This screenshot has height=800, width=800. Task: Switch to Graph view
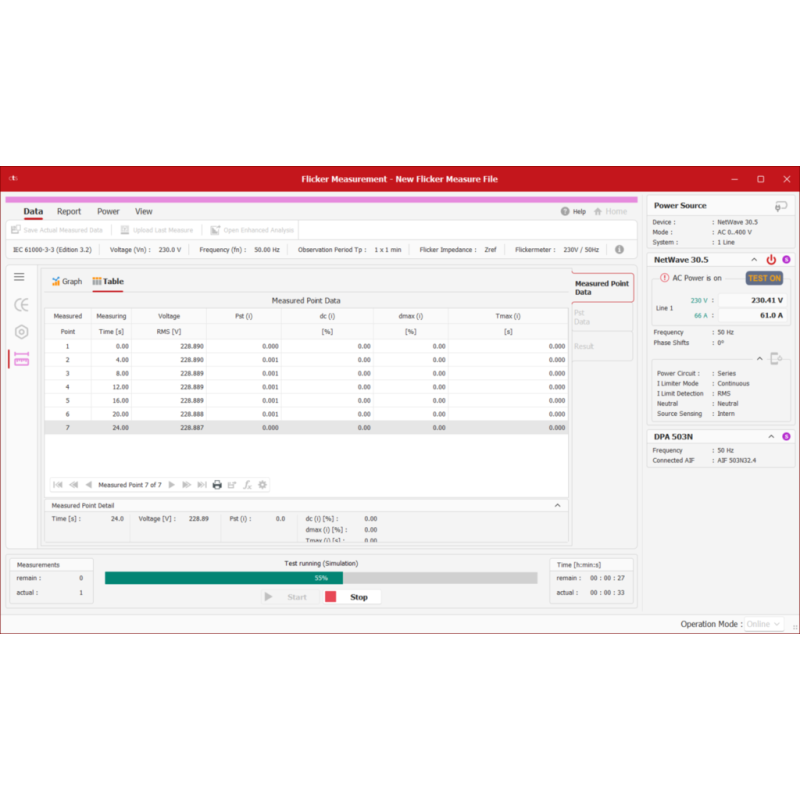pyautogui.click(x=67, y=282)
